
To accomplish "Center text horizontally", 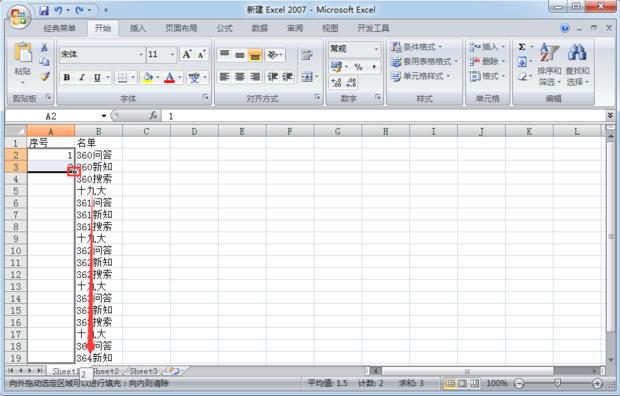I will point(240,76).
